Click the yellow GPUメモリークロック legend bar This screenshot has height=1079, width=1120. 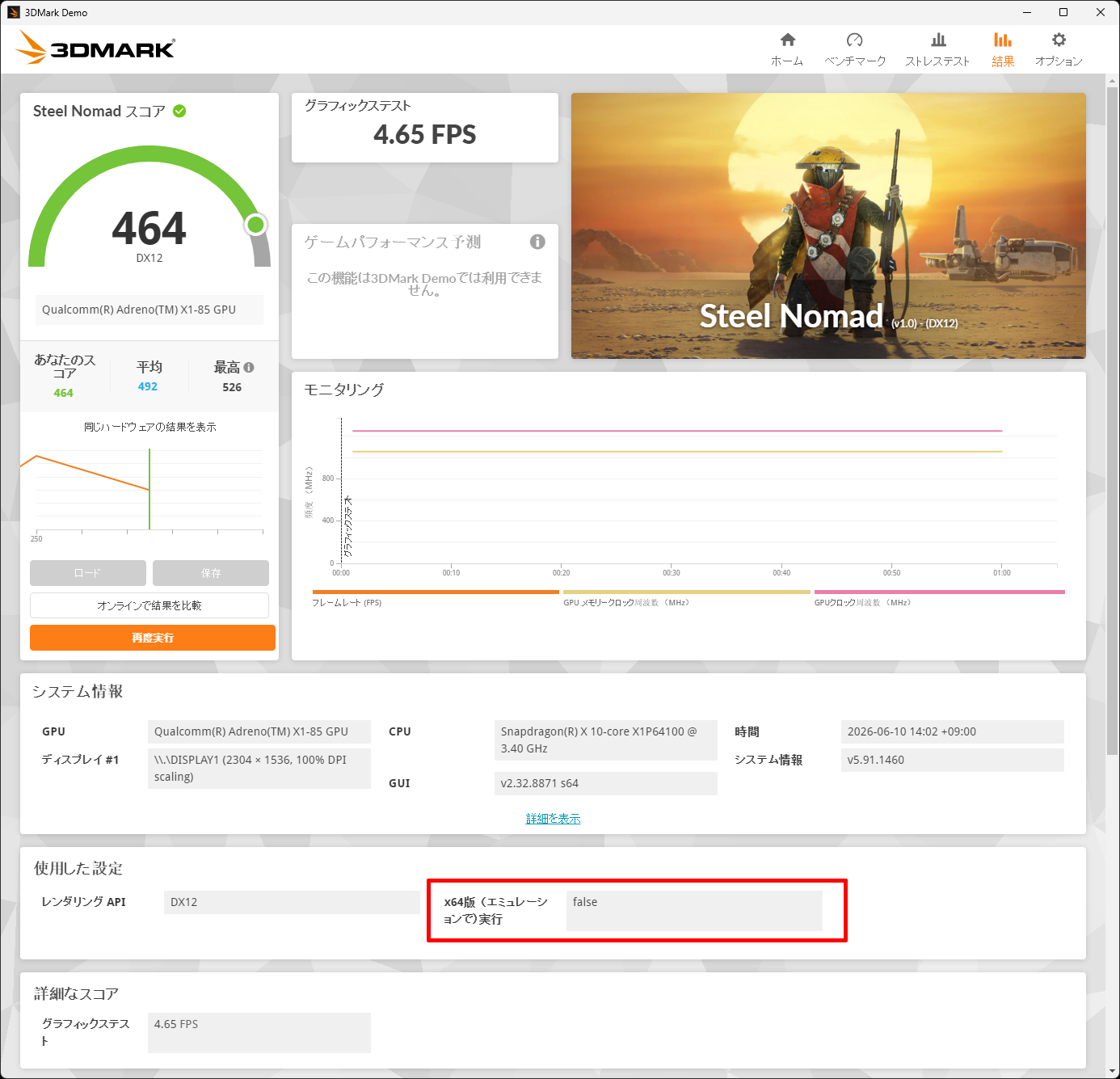point(687,592)
